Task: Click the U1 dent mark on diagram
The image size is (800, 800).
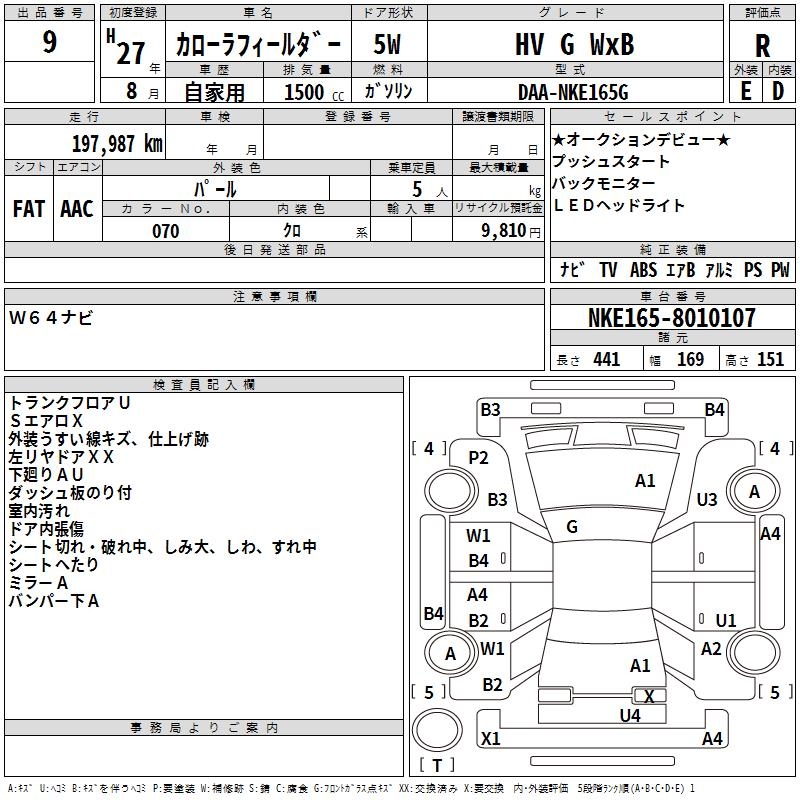Action: pos(725,620)
